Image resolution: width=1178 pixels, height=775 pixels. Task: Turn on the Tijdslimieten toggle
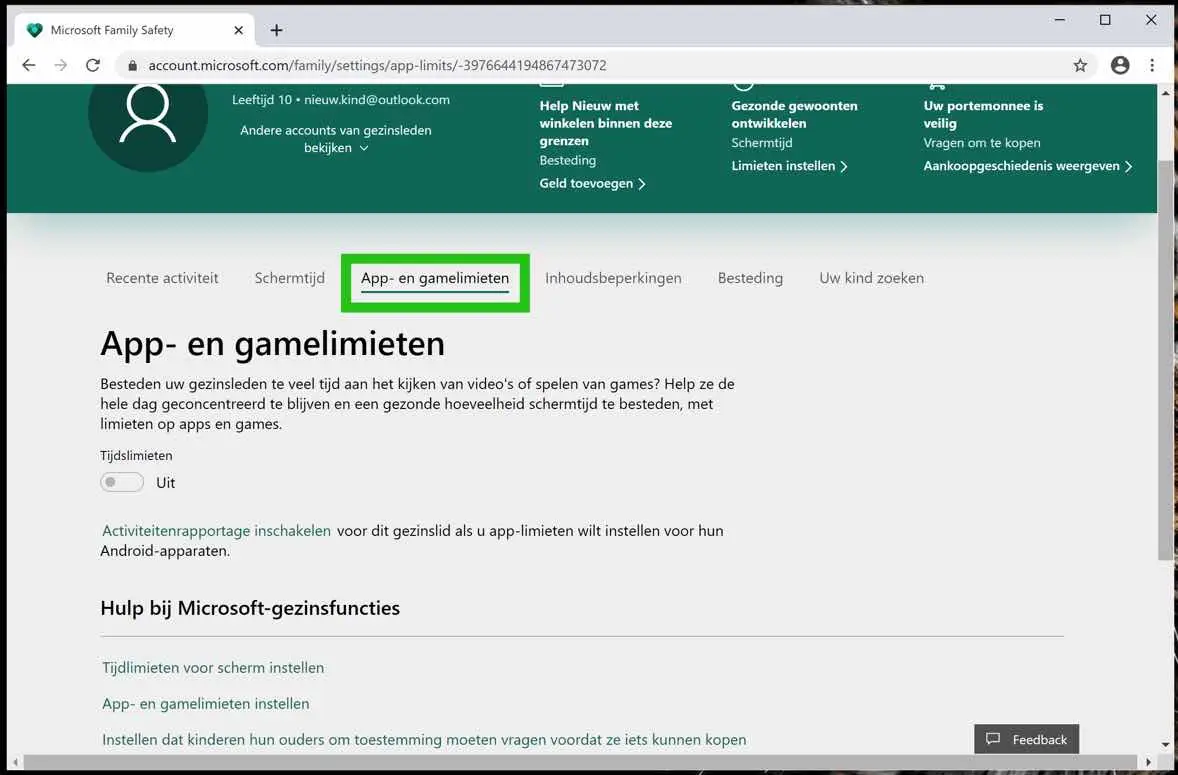[122, 482]
